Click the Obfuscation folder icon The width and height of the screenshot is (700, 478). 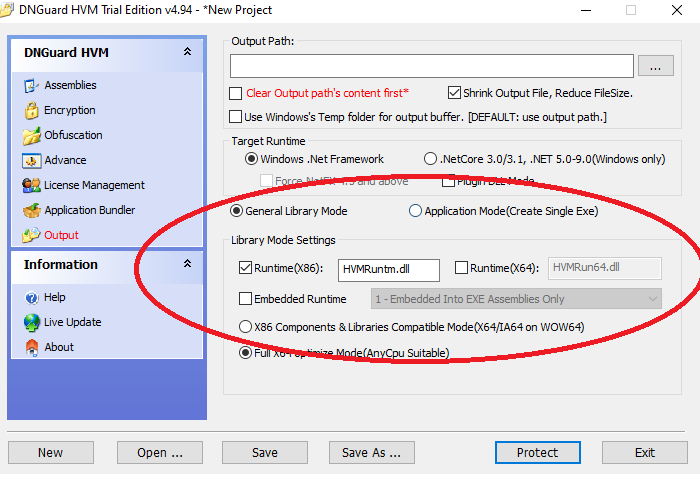pos(30,136)
